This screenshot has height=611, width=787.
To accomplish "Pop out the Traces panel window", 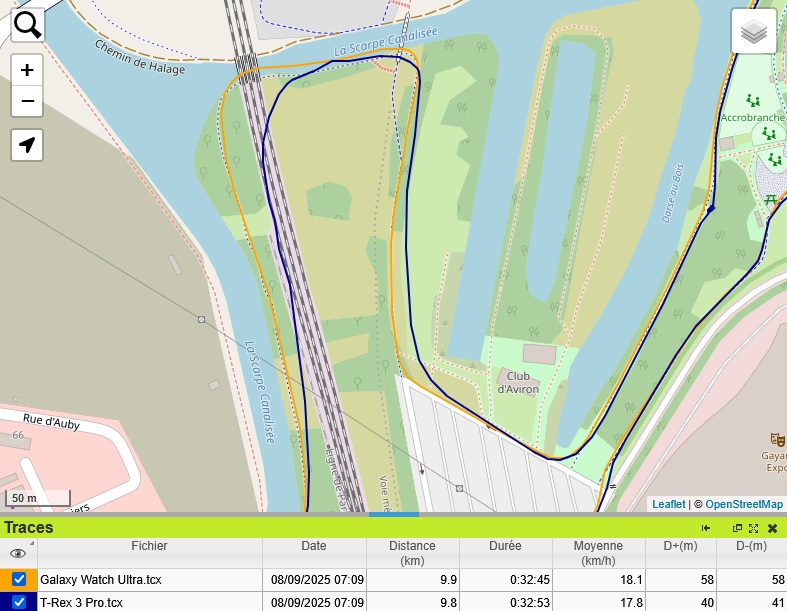I will click(737, 528).
